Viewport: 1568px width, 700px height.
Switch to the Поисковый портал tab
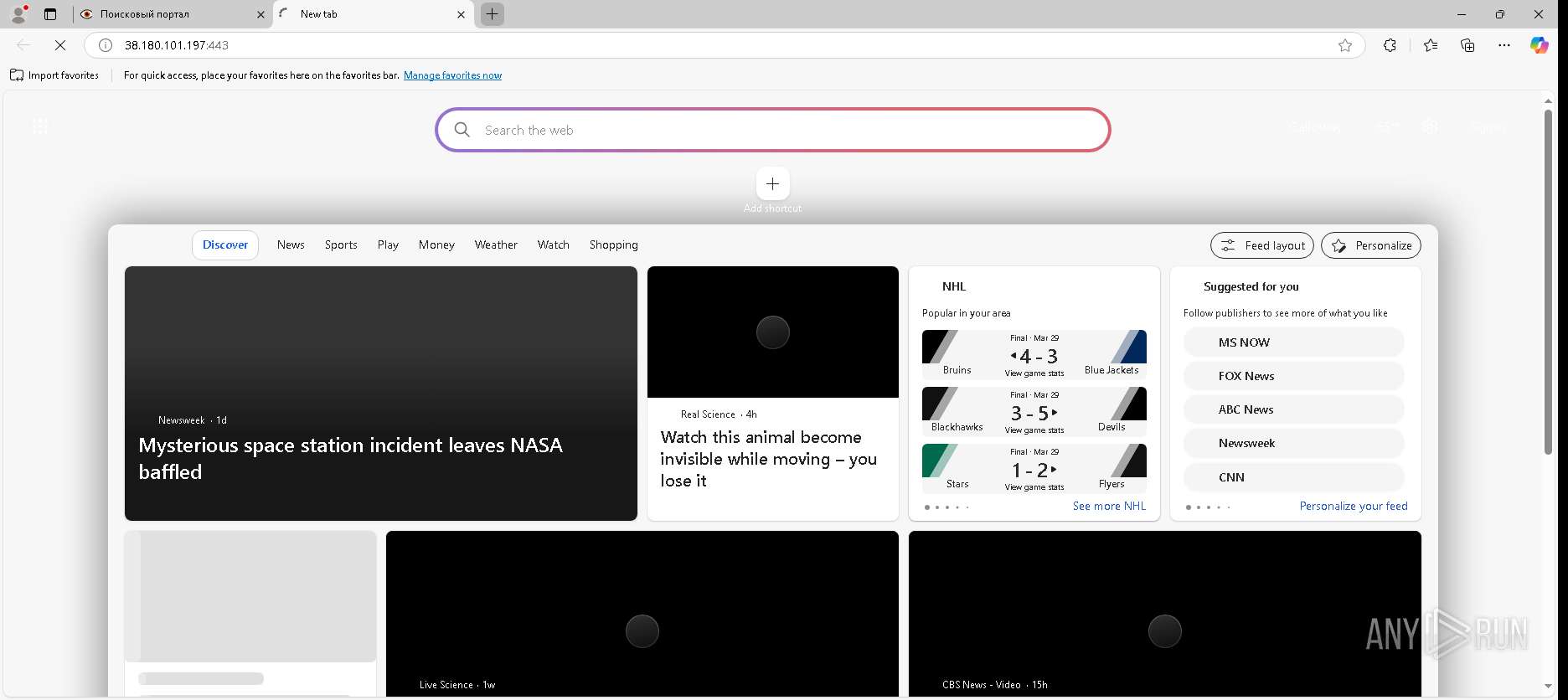pyautogui.click(x=172, y=14)
